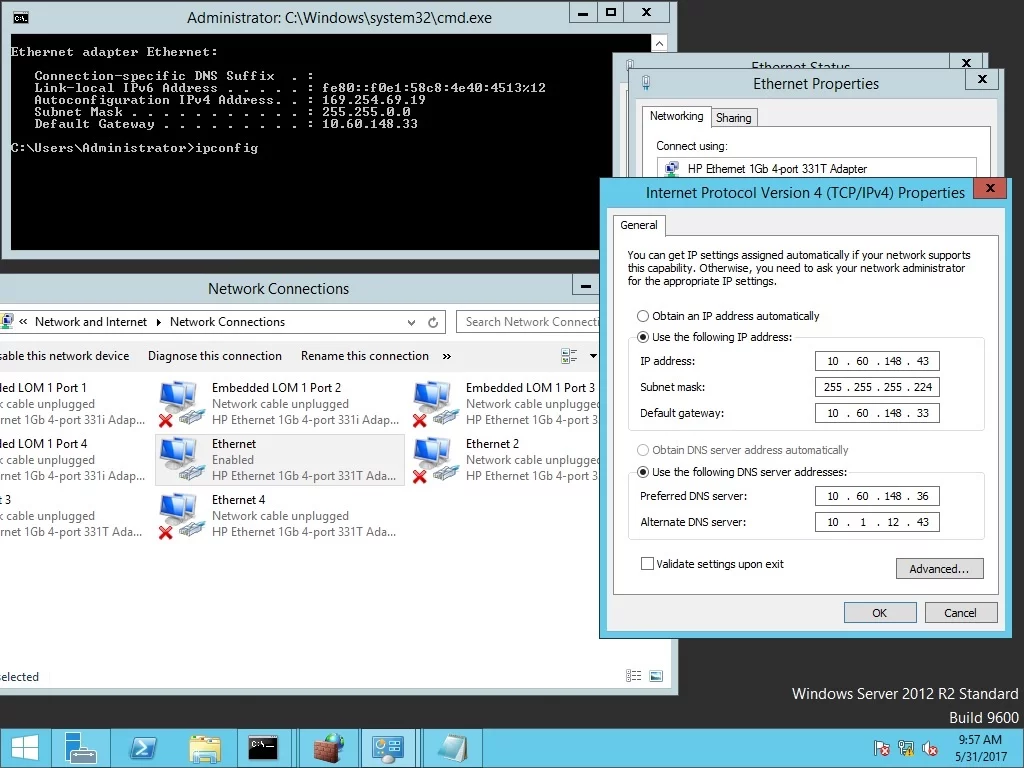Close the IPv4 Properties dialog
This screenshot has width=1024, height=768.
tap(990, 188)
